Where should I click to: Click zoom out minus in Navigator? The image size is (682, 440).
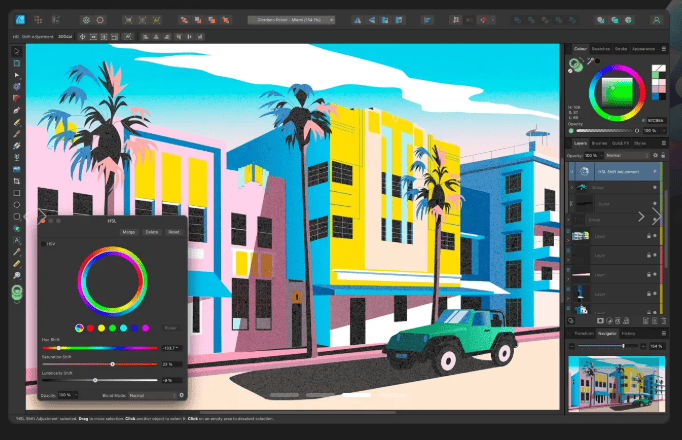[572, 346]
